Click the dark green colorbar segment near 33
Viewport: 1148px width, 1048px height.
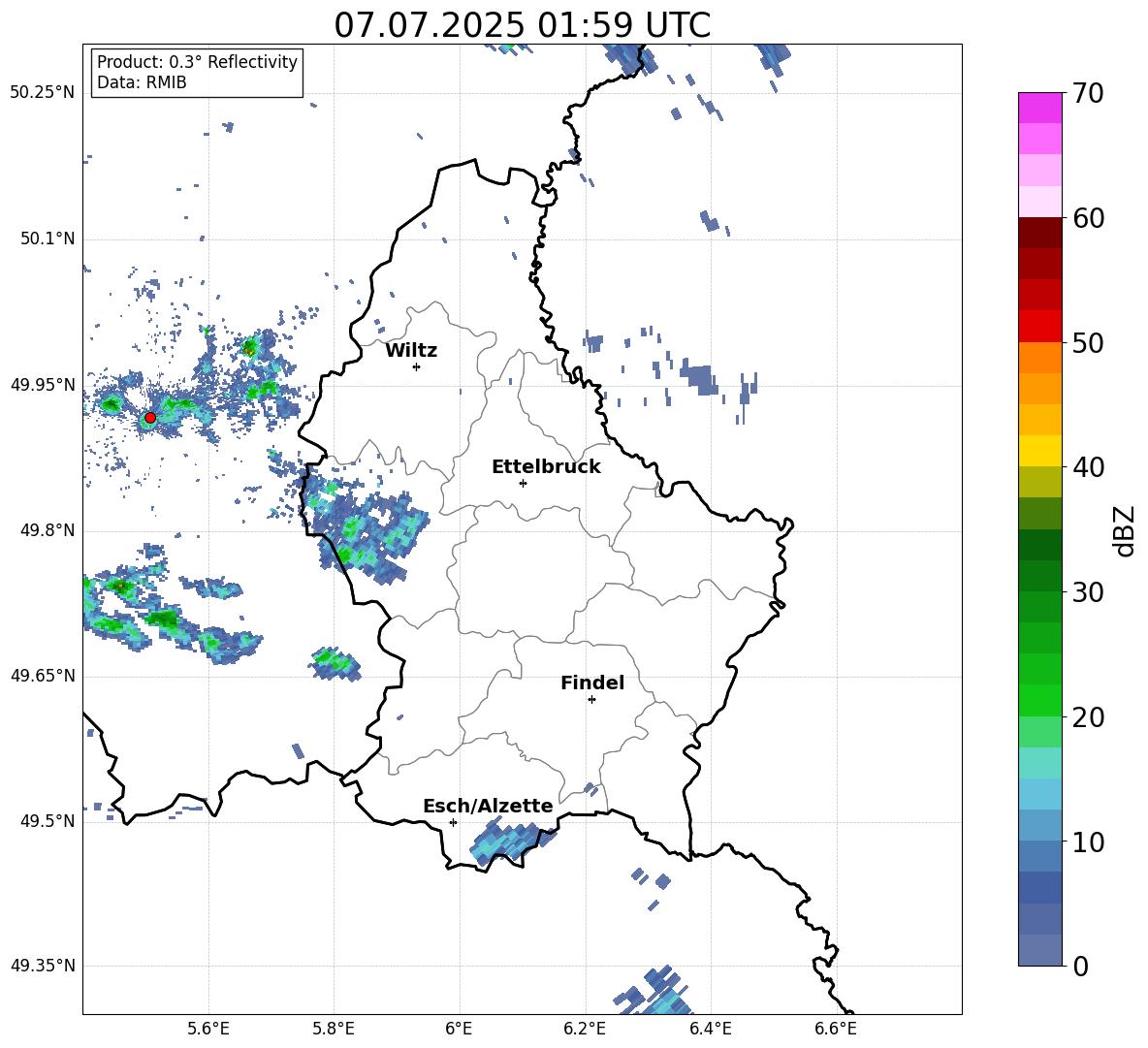(x=1039, y=545)
